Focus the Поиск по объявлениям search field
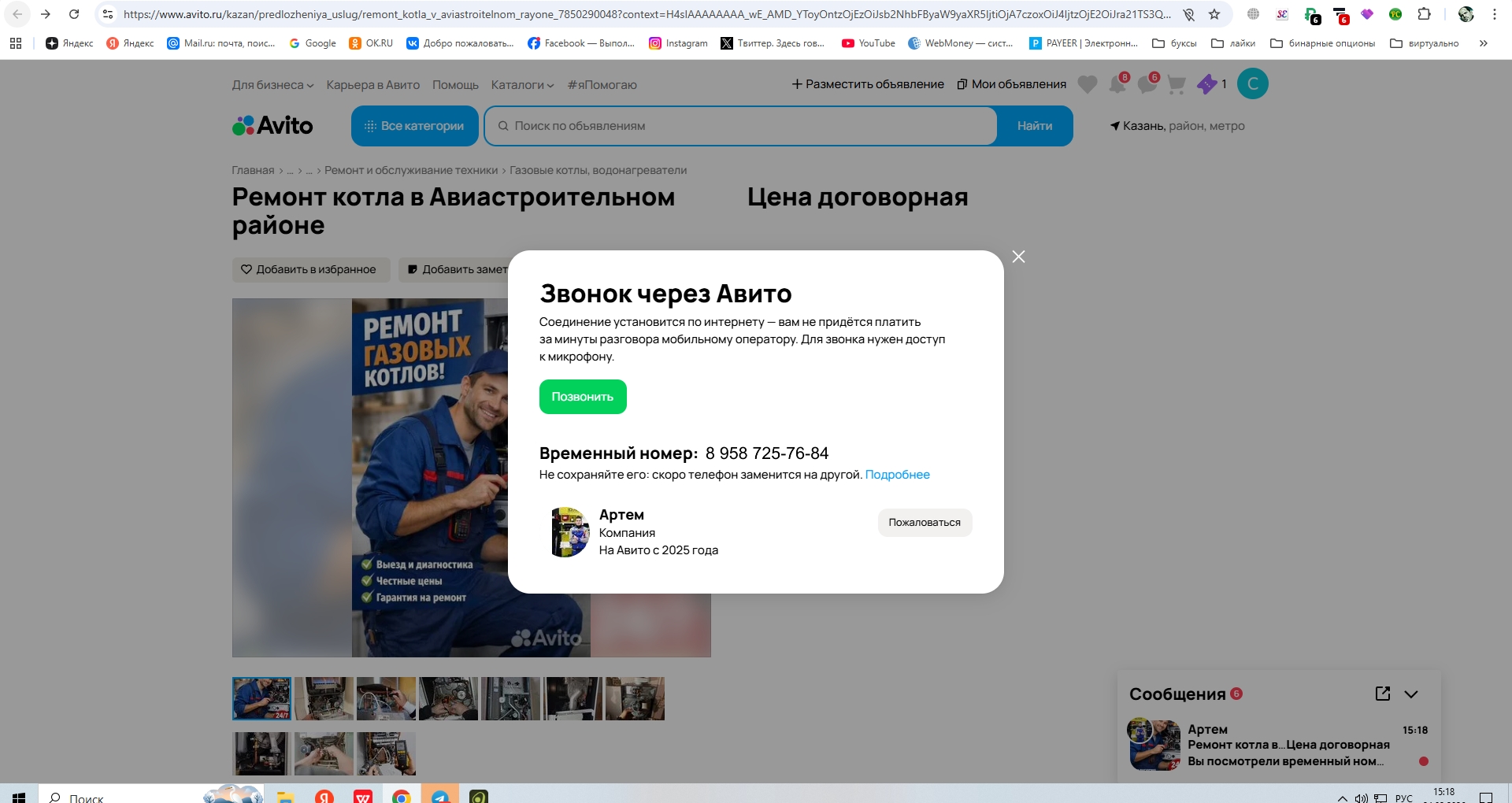Viewport: 1512px width, 803px height. 741,126
